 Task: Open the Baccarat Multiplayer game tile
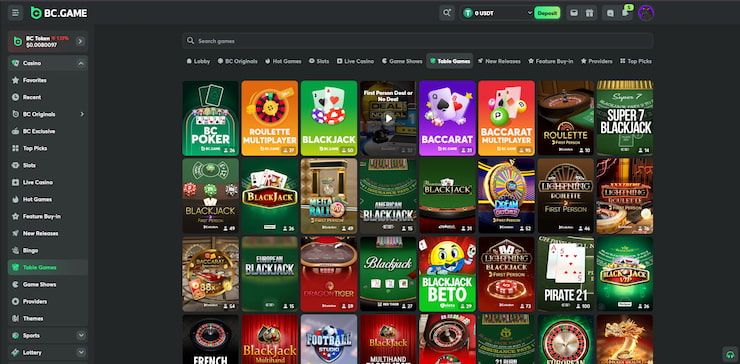pyautogui.click(x=506, y=118)
